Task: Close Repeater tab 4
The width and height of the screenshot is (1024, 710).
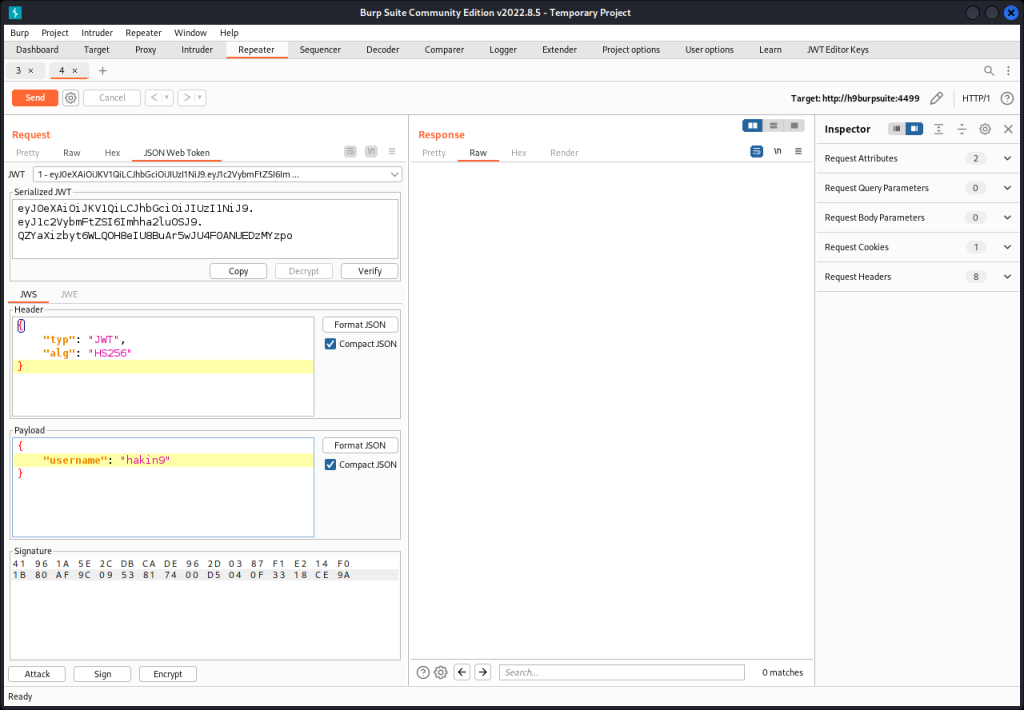Action: tap(74, 71)
